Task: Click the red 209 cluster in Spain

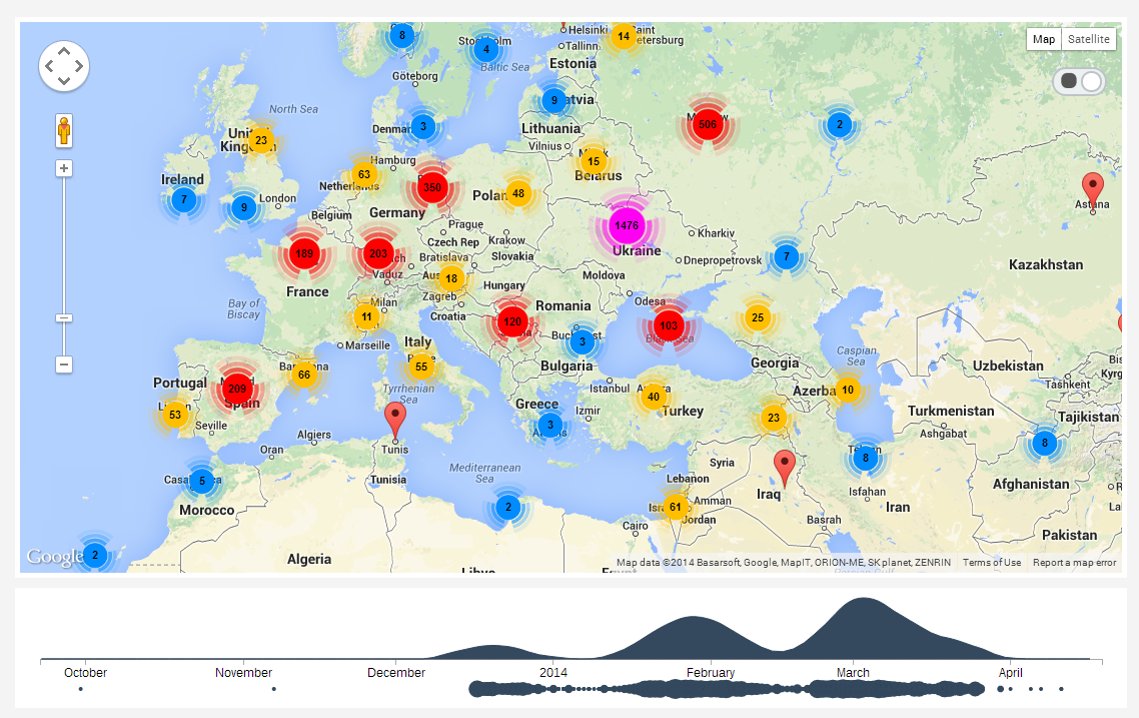Action: (x=237, y=389)
